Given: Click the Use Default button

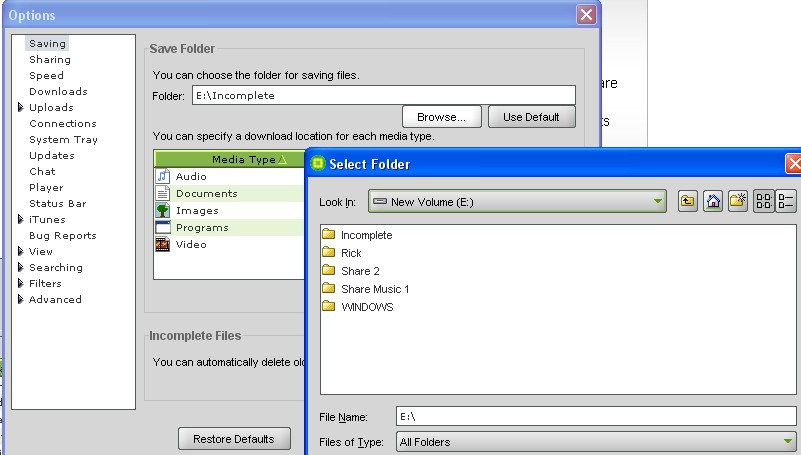Looking at the screenshot, I should pos(531,117).
